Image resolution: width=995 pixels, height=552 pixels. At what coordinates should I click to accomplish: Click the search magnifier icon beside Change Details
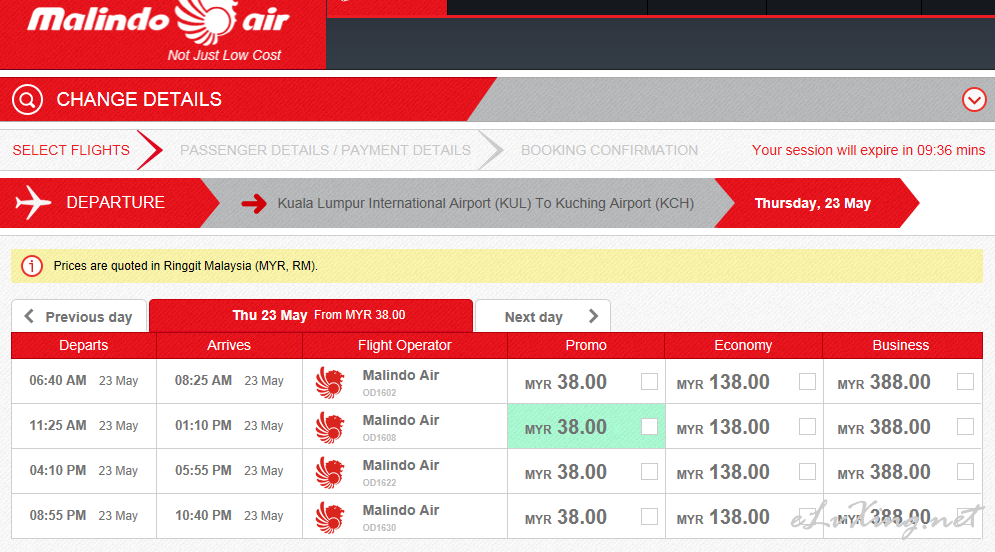(27, 100)
